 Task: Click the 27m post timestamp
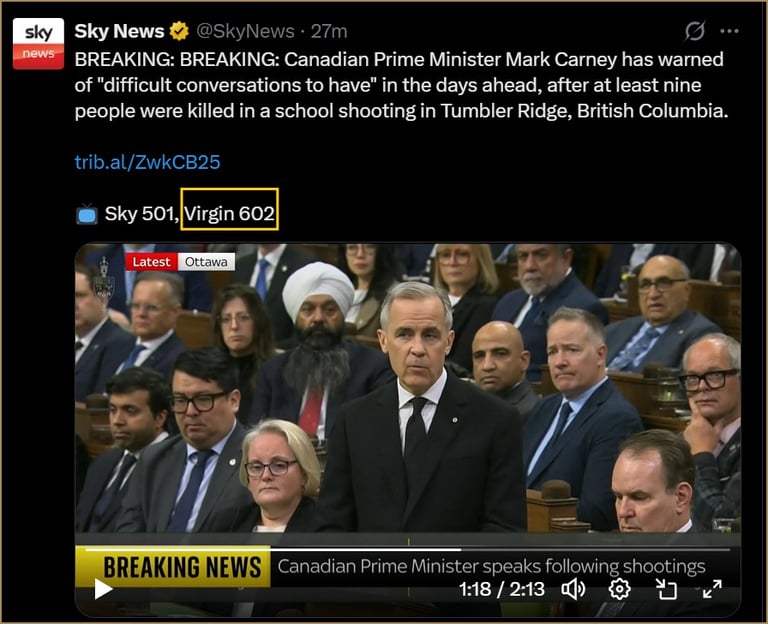[x=329, y=31]
